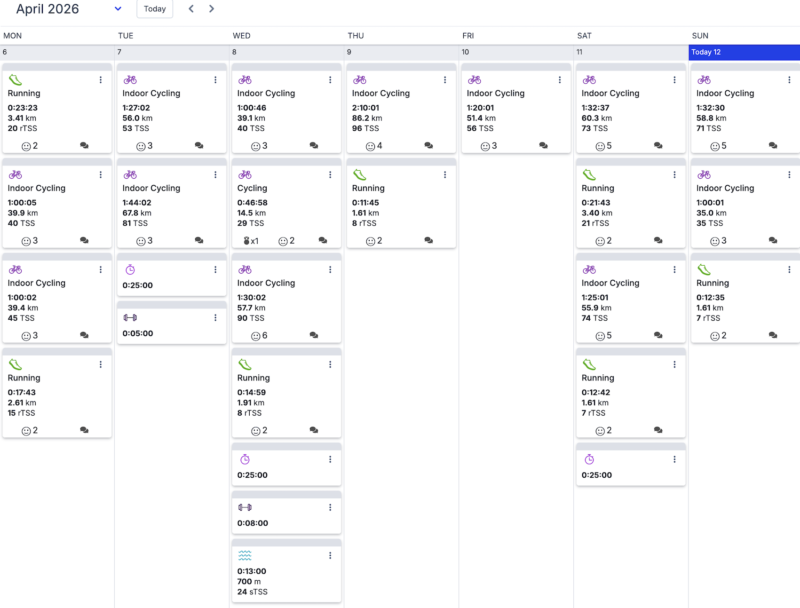The width and height of the screenshot is (800, 608).
Task: Open Wednesday's 57.7 km Indoor Cycling workout card
Action: [x=285, y=300]
